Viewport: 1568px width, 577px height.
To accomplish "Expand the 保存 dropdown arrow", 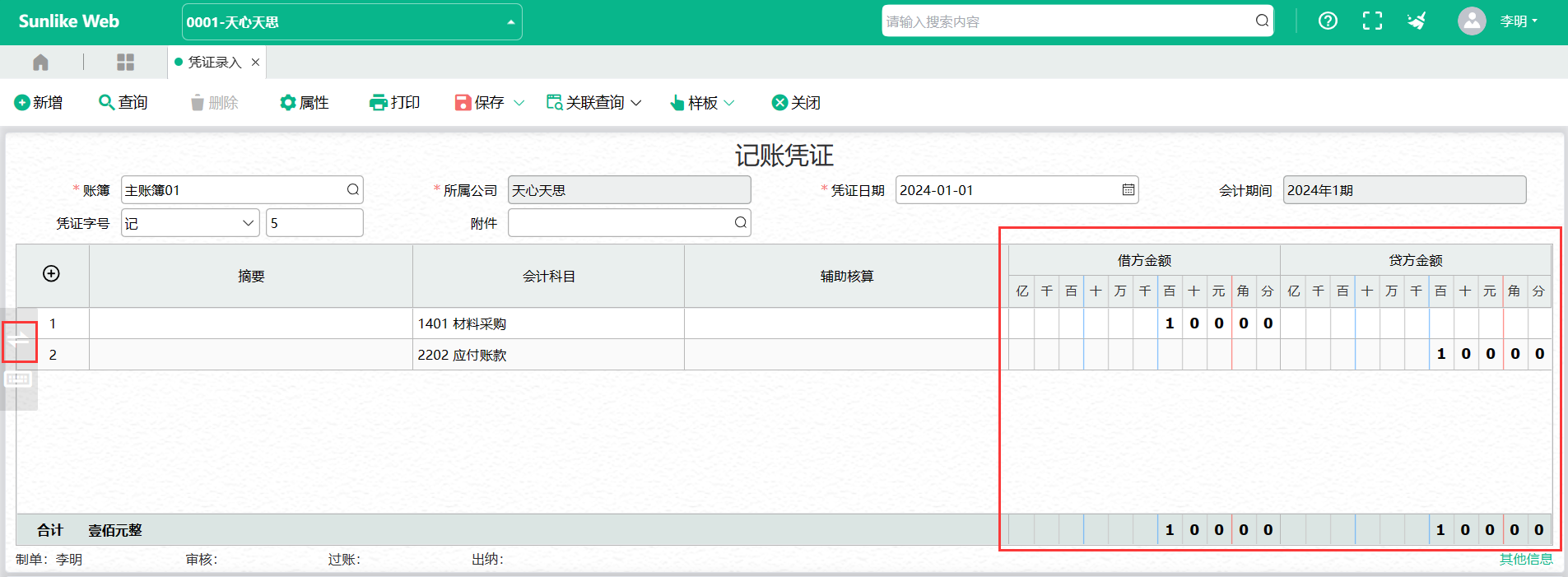I will pos(519,103).
